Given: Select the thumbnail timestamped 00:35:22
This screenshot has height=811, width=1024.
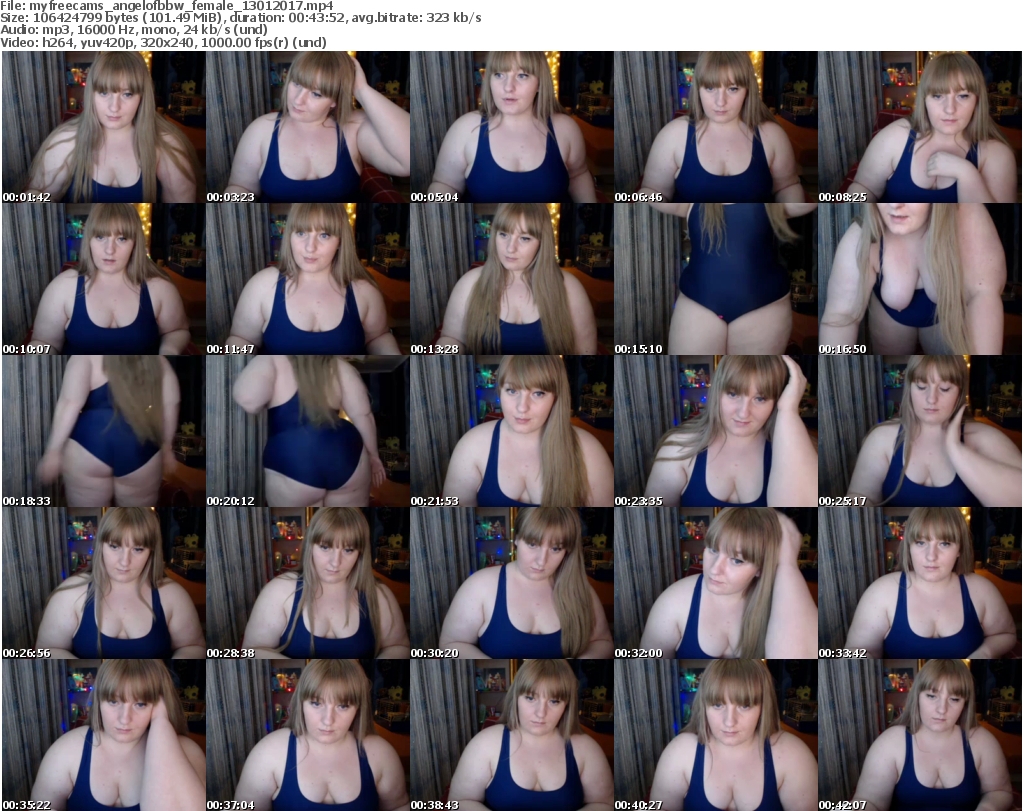Looking at the screenshot, I should (103, 735).
